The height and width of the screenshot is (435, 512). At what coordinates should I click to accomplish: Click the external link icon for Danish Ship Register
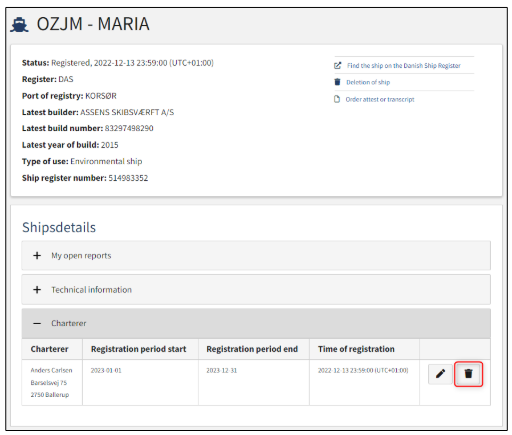click(x=338, y=65)
